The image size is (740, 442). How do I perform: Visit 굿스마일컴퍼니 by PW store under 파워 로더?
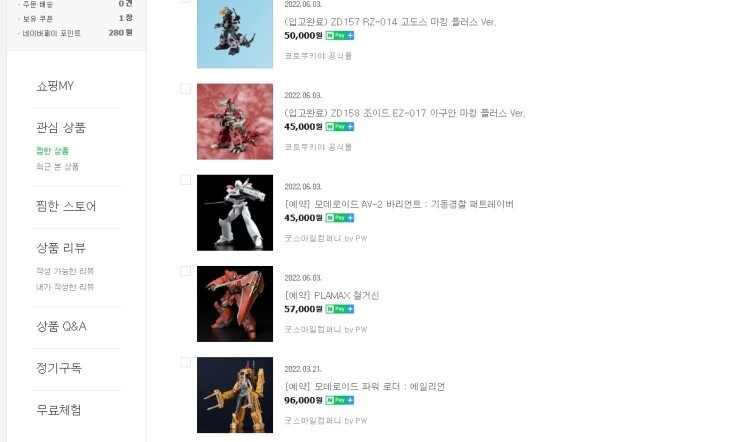point(326,421)
